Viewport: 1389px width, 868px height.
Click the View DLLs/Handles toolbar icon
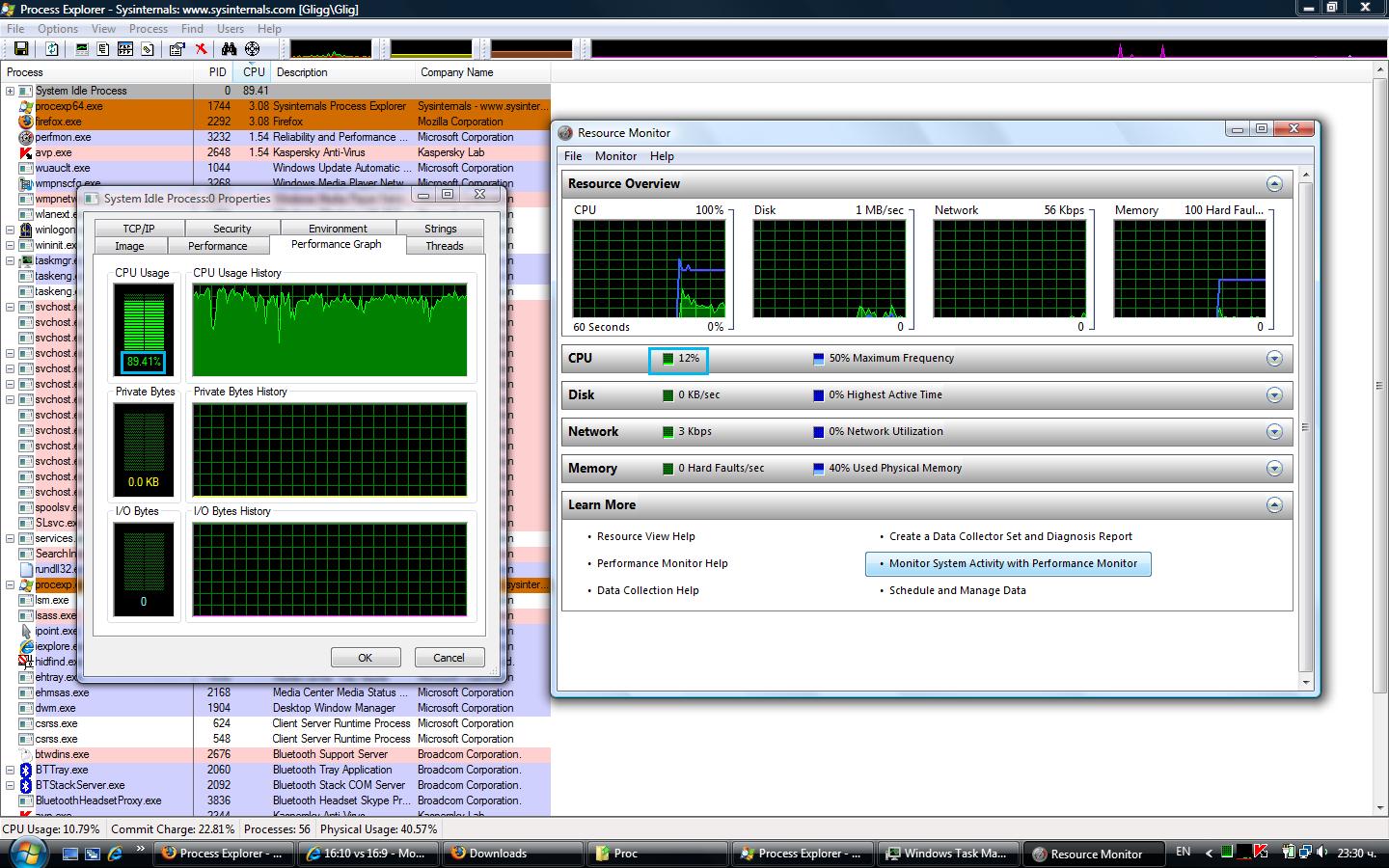point(148,48)
